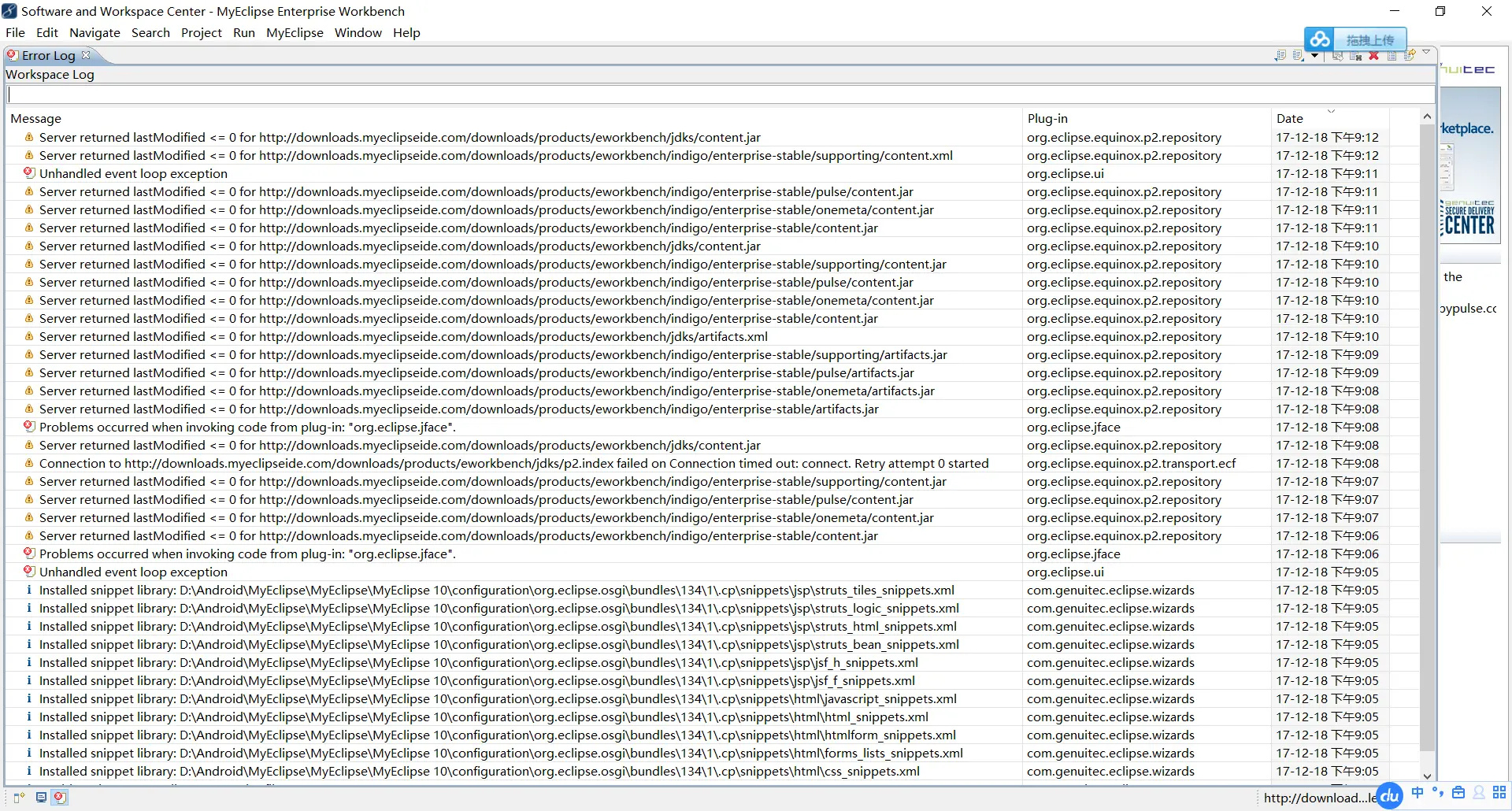The image size is (1512, 811).
Task: Click the Restore Log icon
Action: pos(1410,54)
